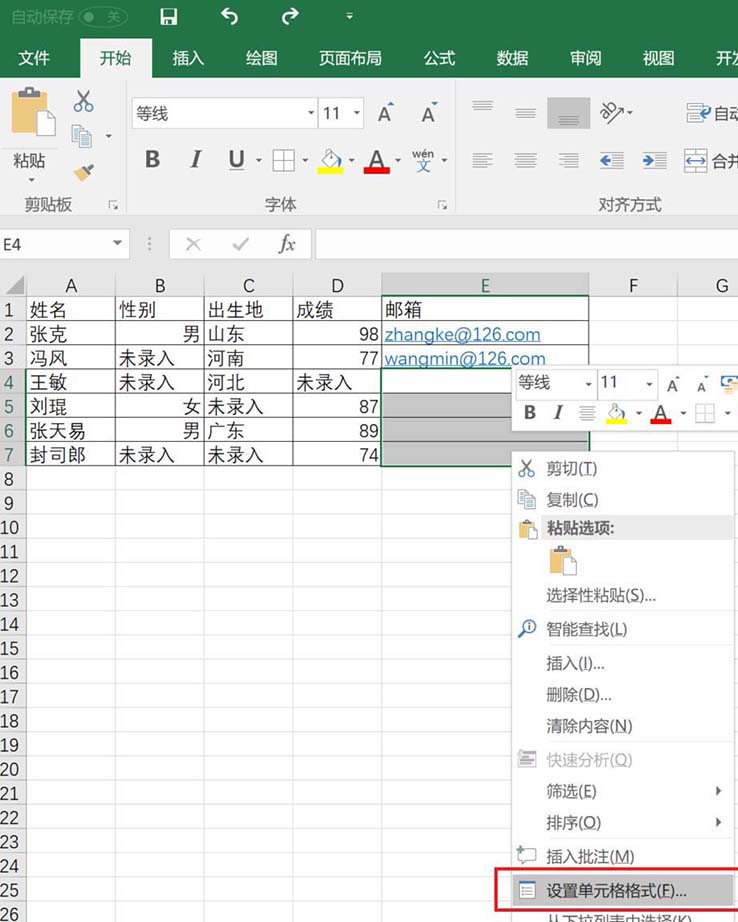The image size is (738, 922).
Task: Open the Name Box dropdown arrow
Action: [x=117, y=243]
